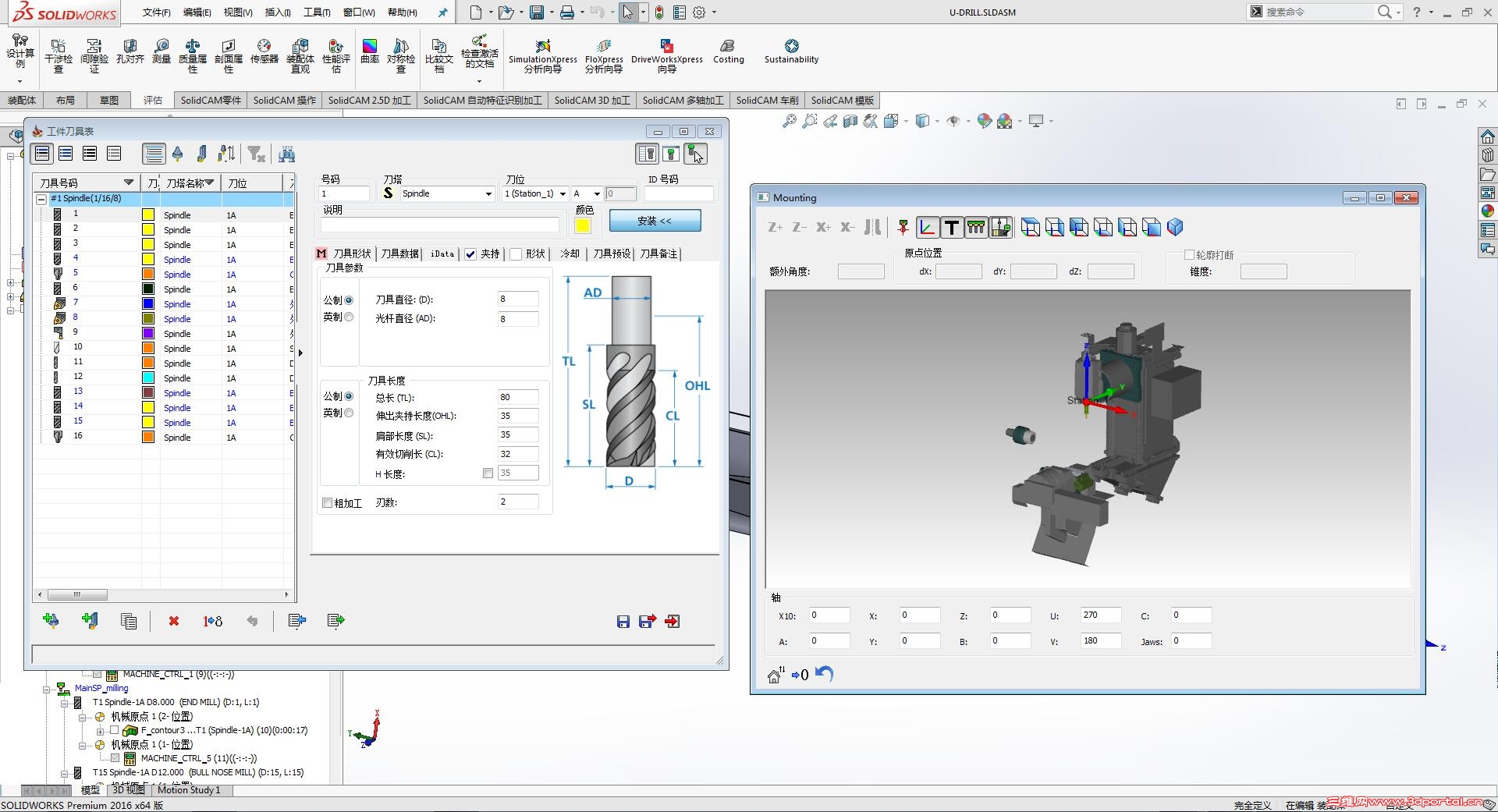Click the coordinate axes icon in Mounting window
The width and height of the screenshot is (1498, 812).
click(x=928, y=227)
